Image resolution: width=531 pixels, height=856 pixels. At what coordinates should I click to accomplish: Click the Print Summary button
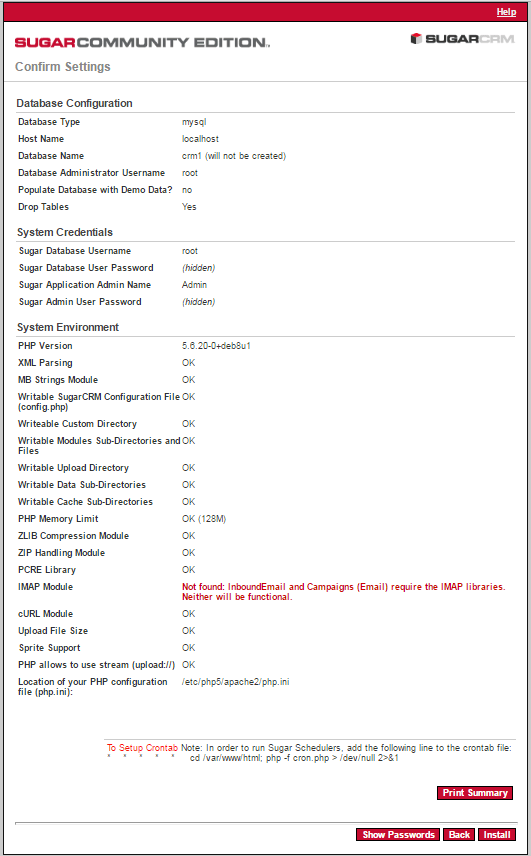click(475, 793)
